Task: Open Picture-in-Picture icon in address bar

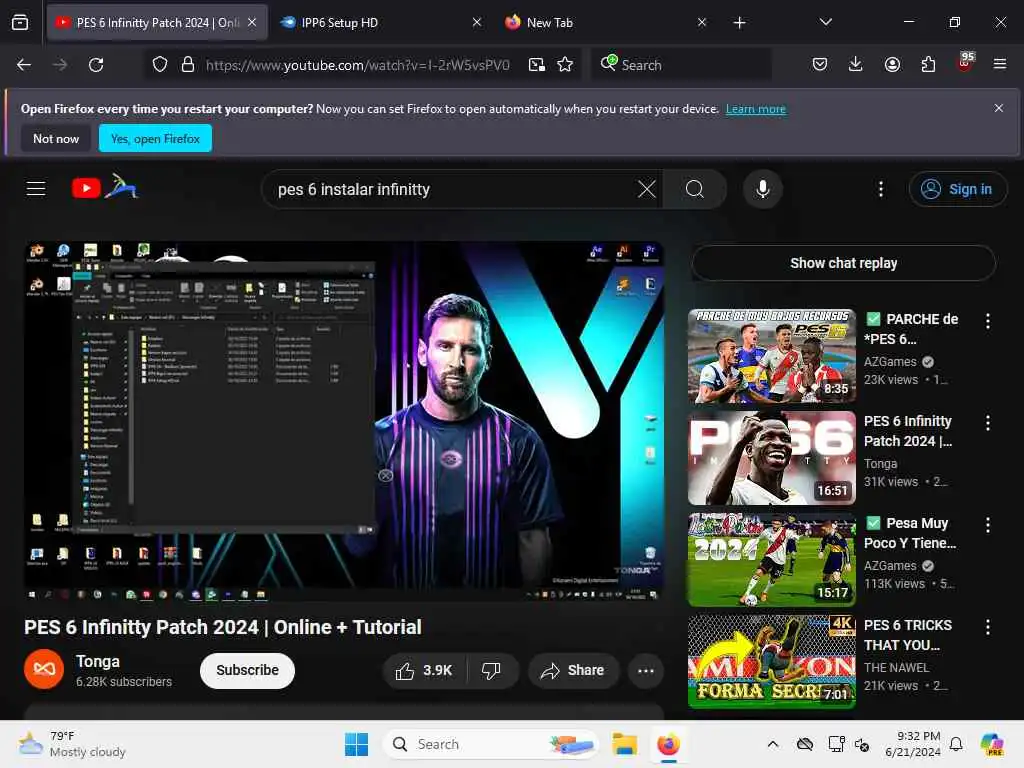Action: (537, 65)
